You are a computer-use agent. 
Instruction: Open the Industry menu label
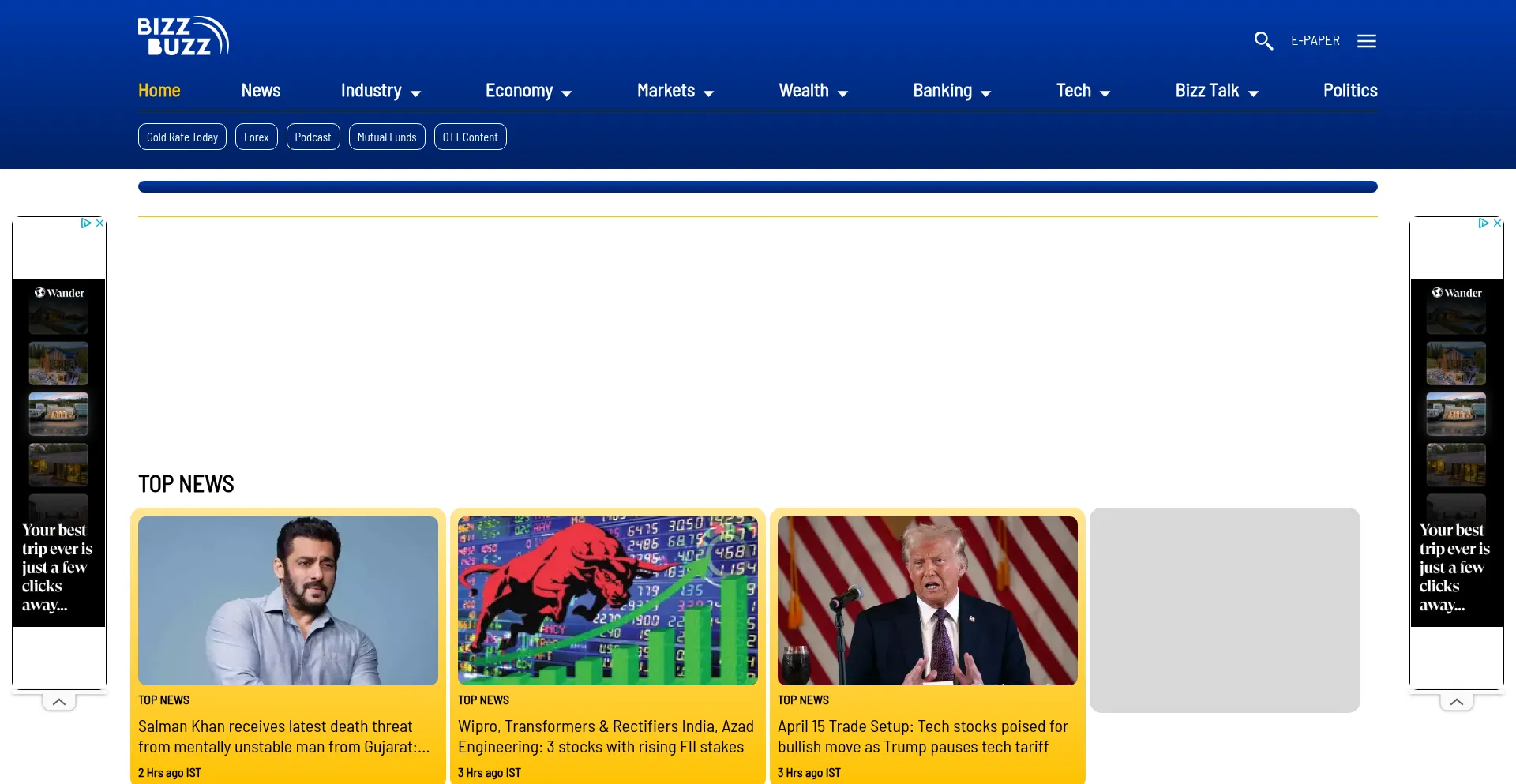coord(371,91)
